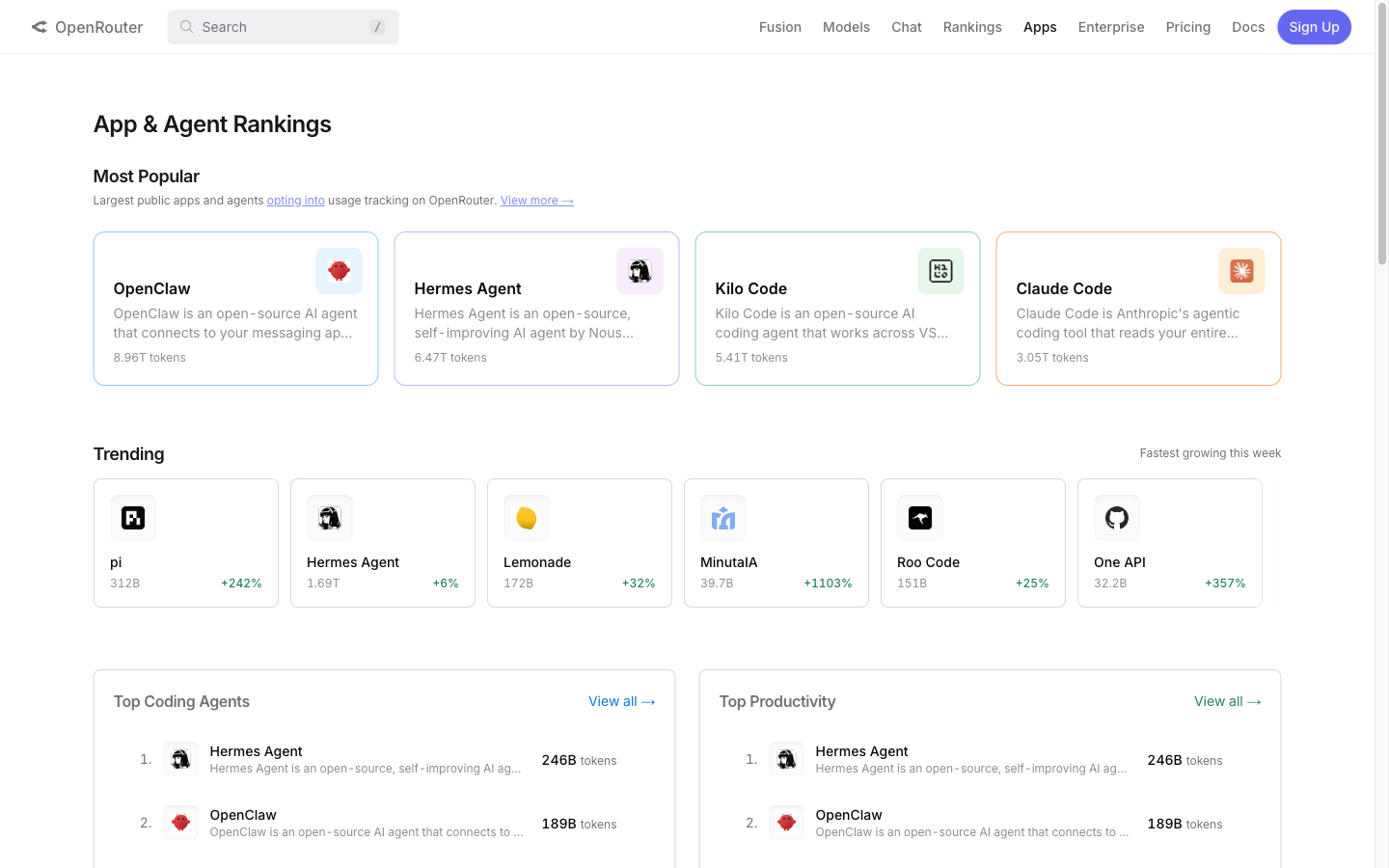The height and width of the screenshot is (868, 1389).
Task: Click the "Fastest growing this week" label
Action: [x=1211, y=453]
